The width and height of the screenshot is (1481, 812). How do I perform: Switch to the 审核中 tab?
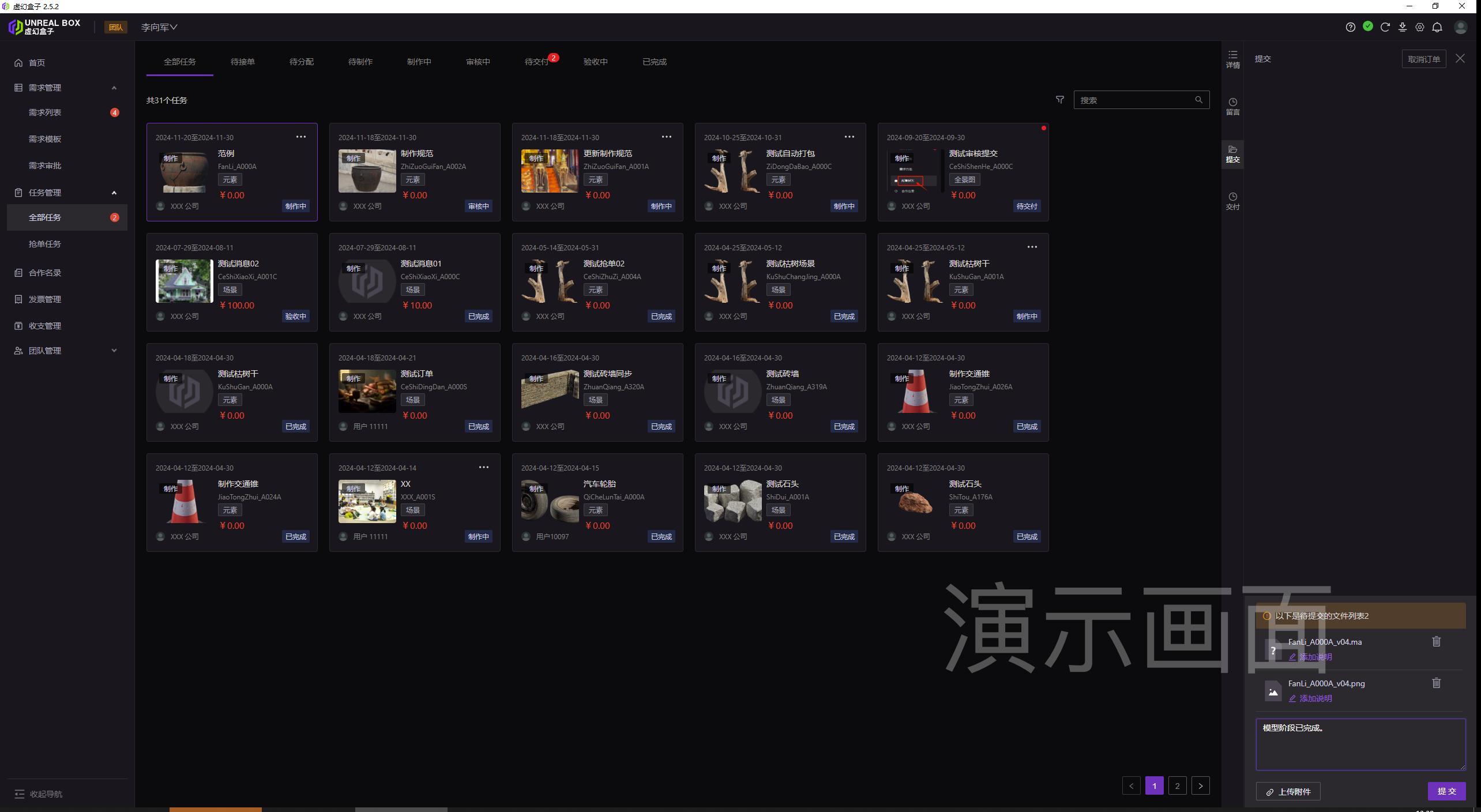pyautogui.click(x=478, y=62)
